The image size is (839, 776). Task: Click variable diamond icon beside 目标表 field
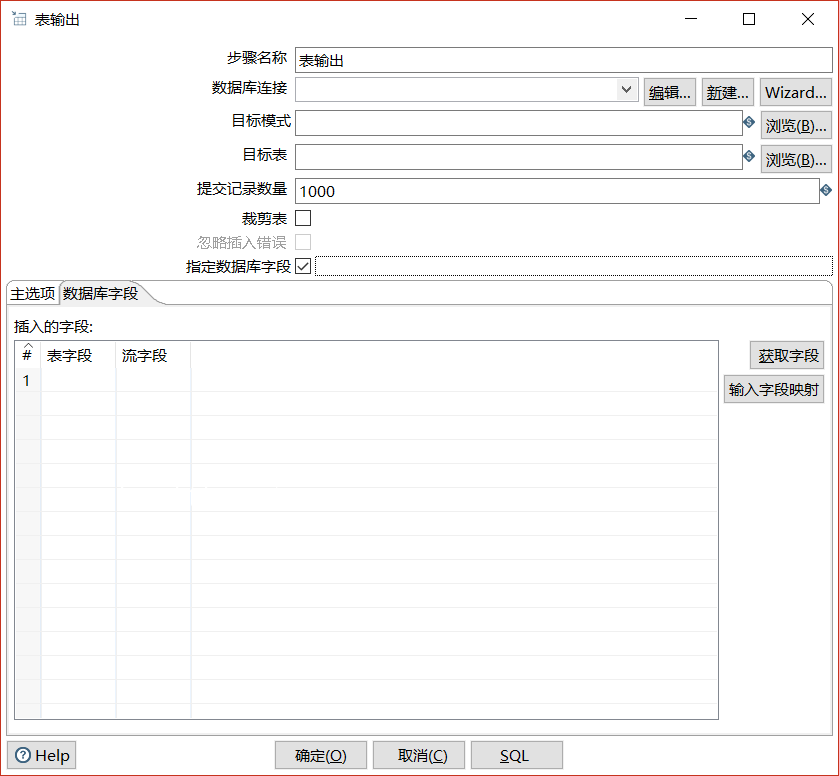coord(749,156)
